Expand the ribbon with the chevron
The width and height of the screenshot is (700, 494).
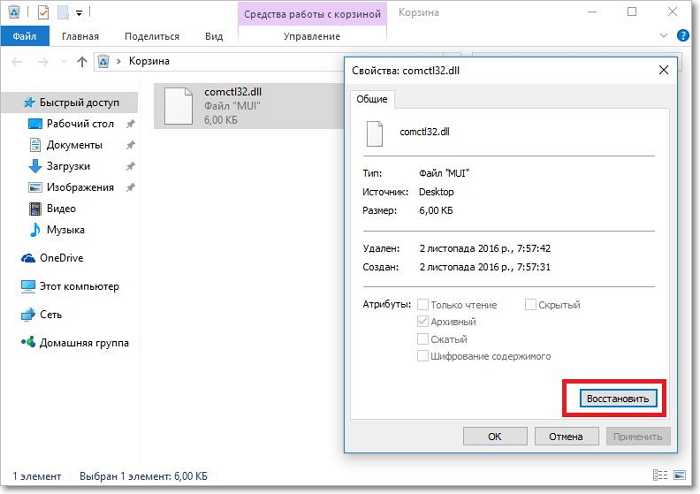pyautogui.click(x=663, y=35)
